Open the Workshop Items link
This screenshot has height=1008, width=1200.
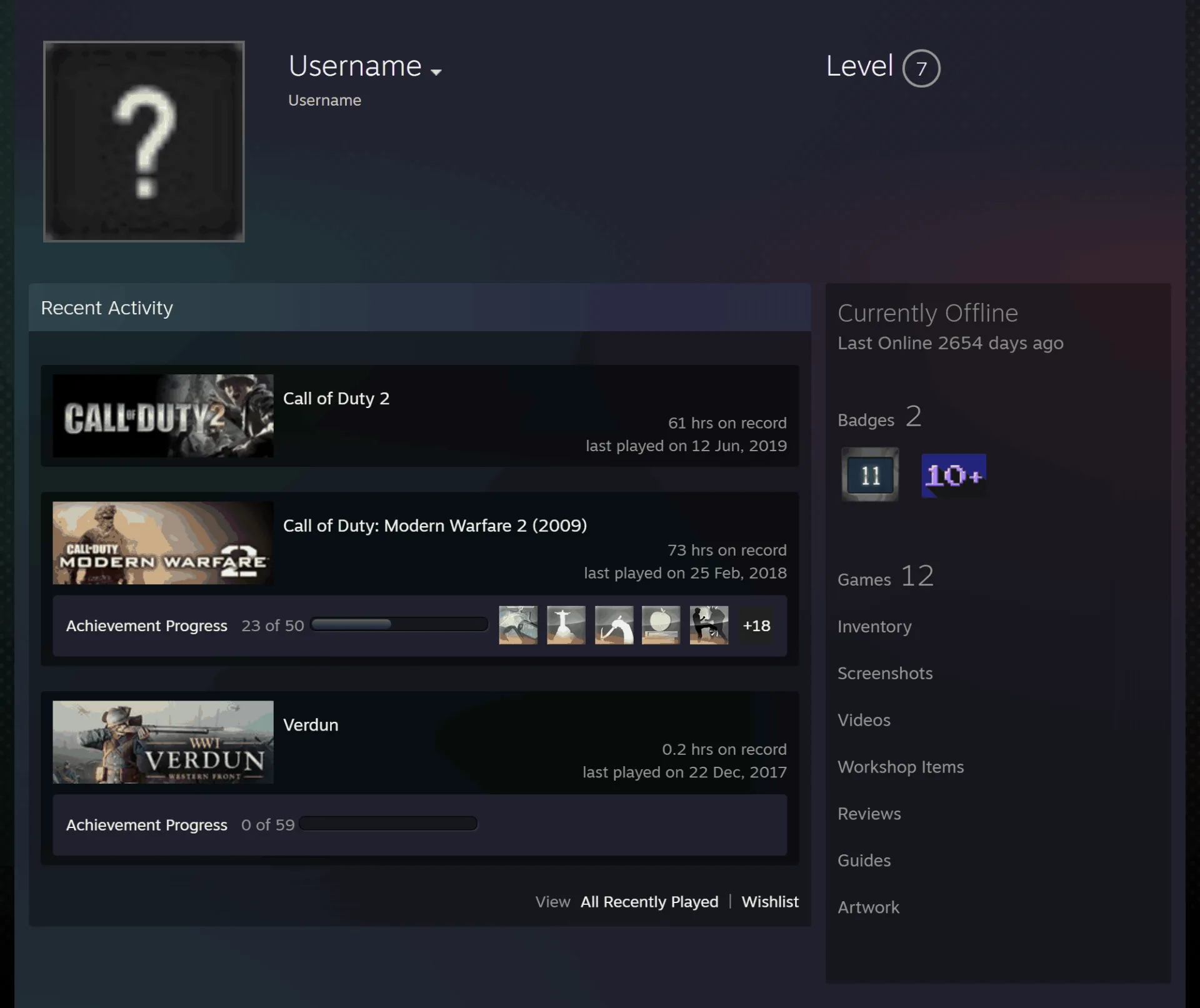901,767
